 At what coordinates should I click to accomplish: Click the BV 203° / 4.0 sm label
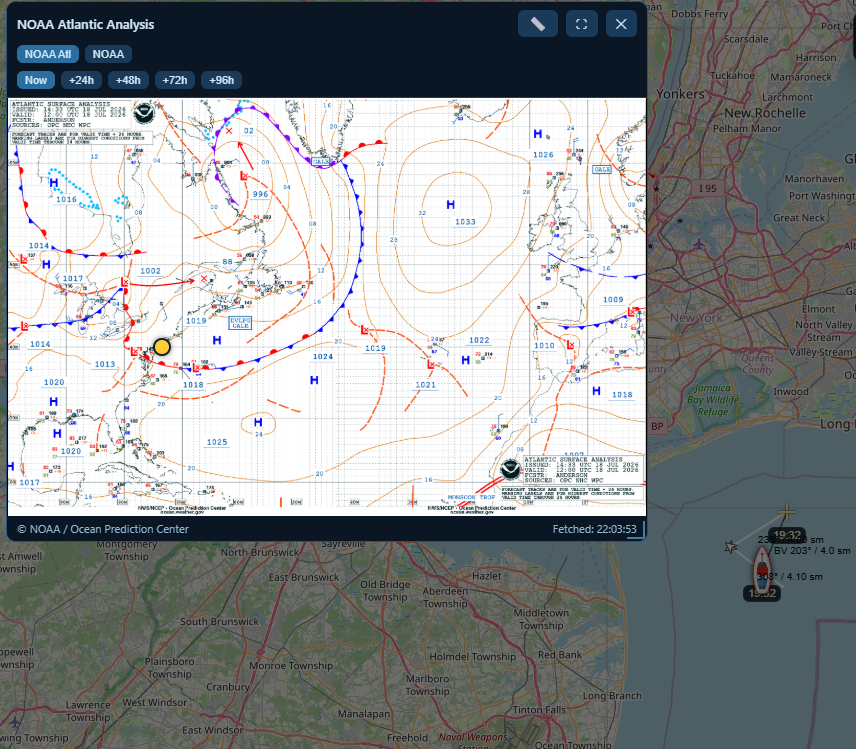(812, 551)
